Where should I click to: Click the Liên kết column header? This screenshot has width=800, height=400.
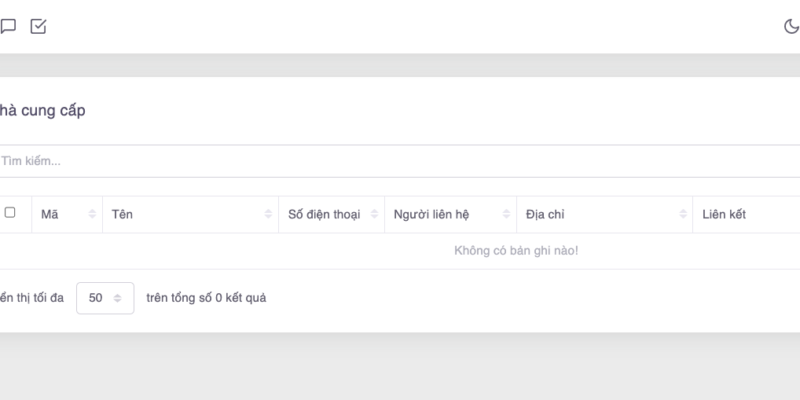pyautogui.click(x=724, y=215)
